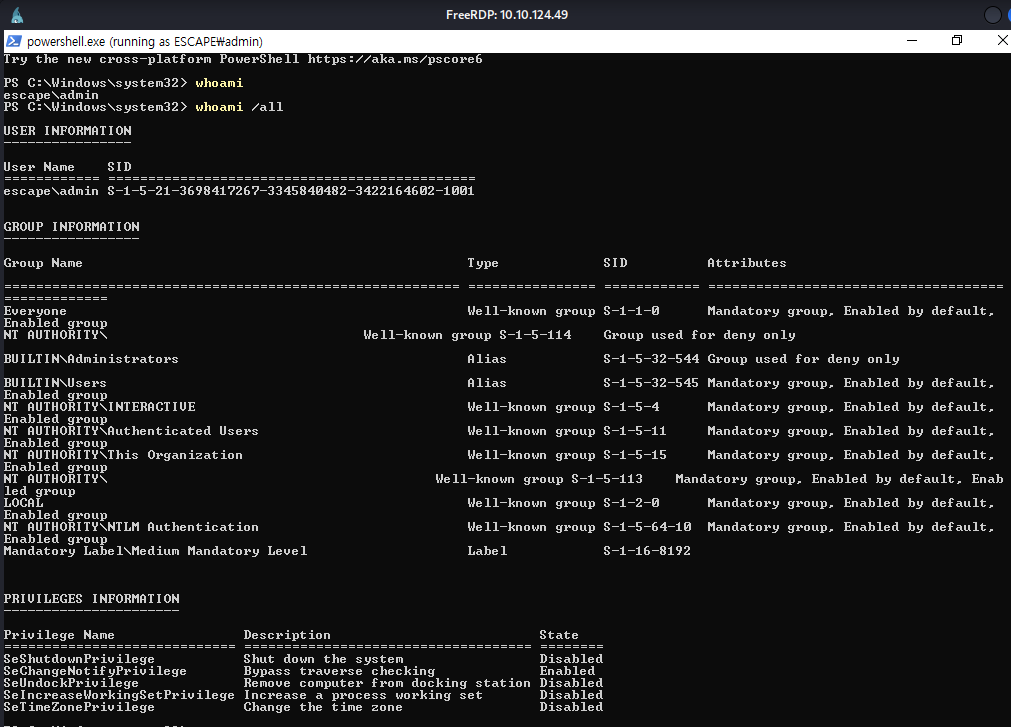The width and height of the screenshot is (1011, 727).
Task: Click the SeTimeZonePrivilege entry
Action: 79,707
